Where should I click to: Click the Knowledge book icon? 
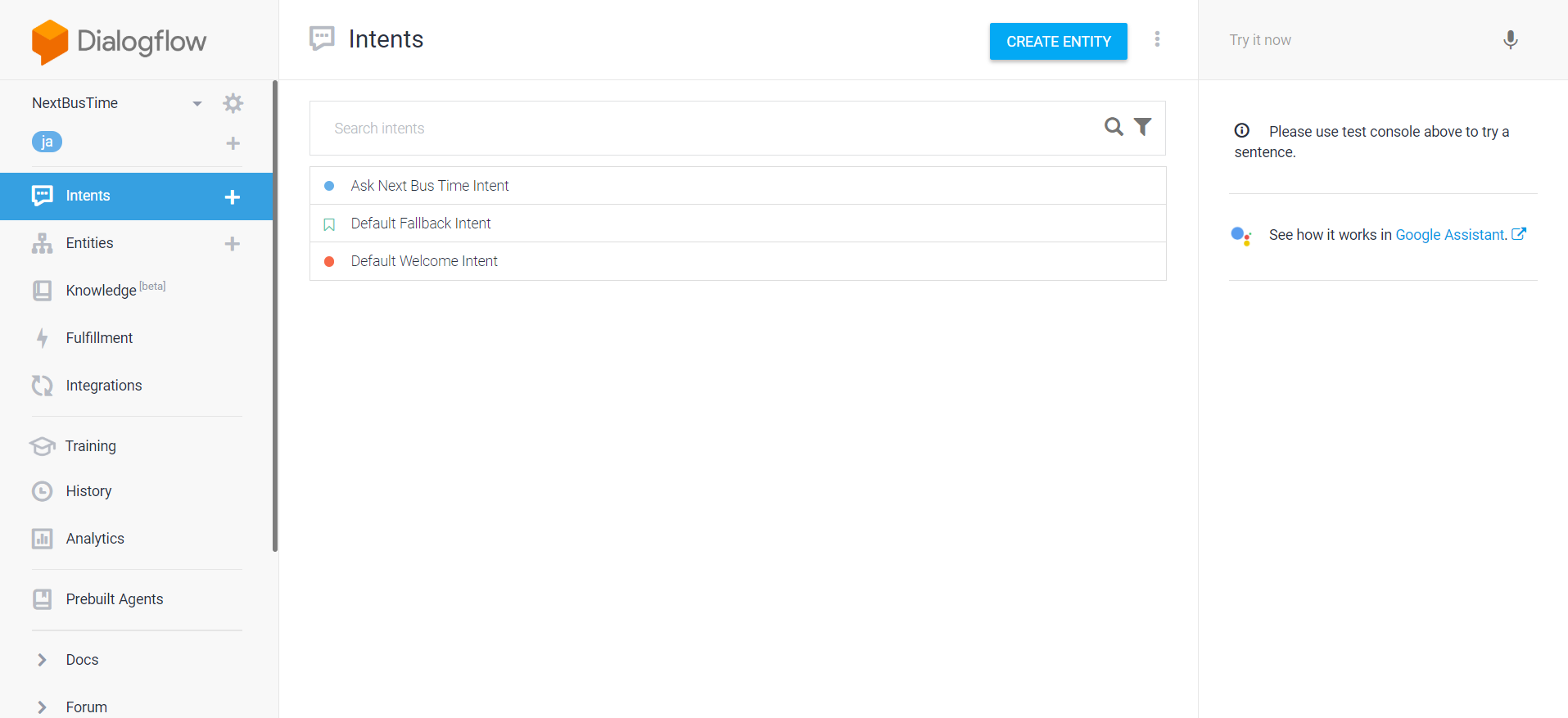pyautogui.click(x=43, y=291)
